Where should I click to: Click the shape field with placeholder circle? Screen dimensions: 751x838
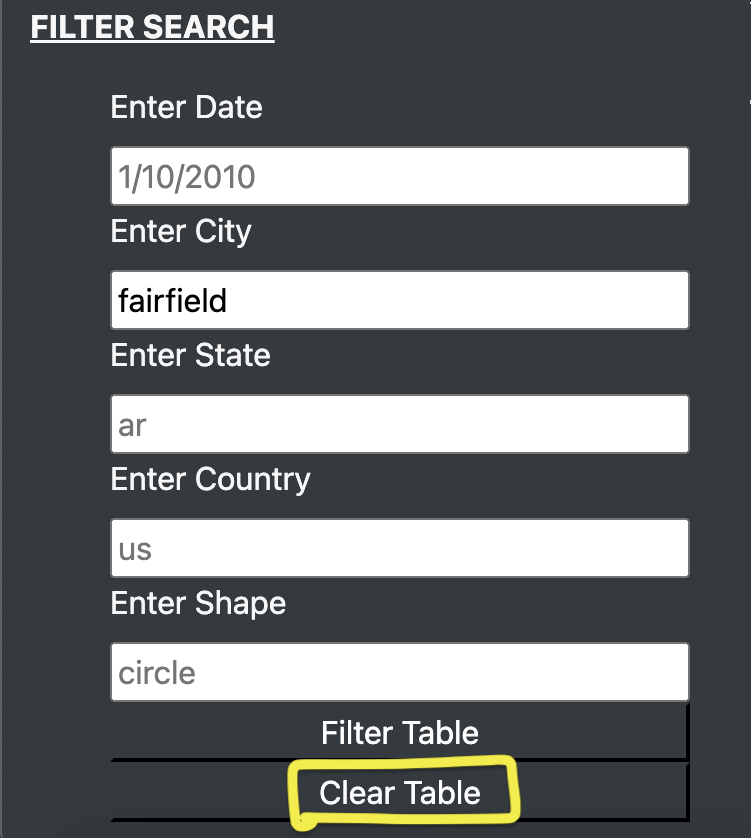click(399, 672)
